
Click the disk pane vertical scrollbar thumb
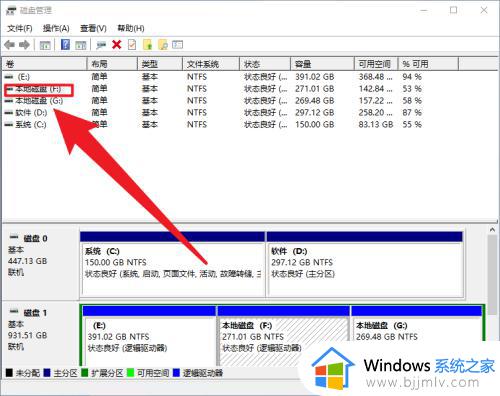(x=492, y=275)
